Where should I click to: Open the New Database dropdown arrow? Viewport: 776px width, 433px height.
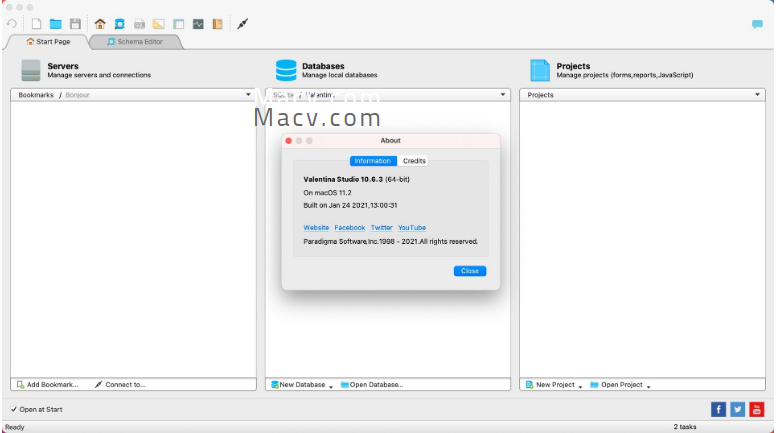331,386
